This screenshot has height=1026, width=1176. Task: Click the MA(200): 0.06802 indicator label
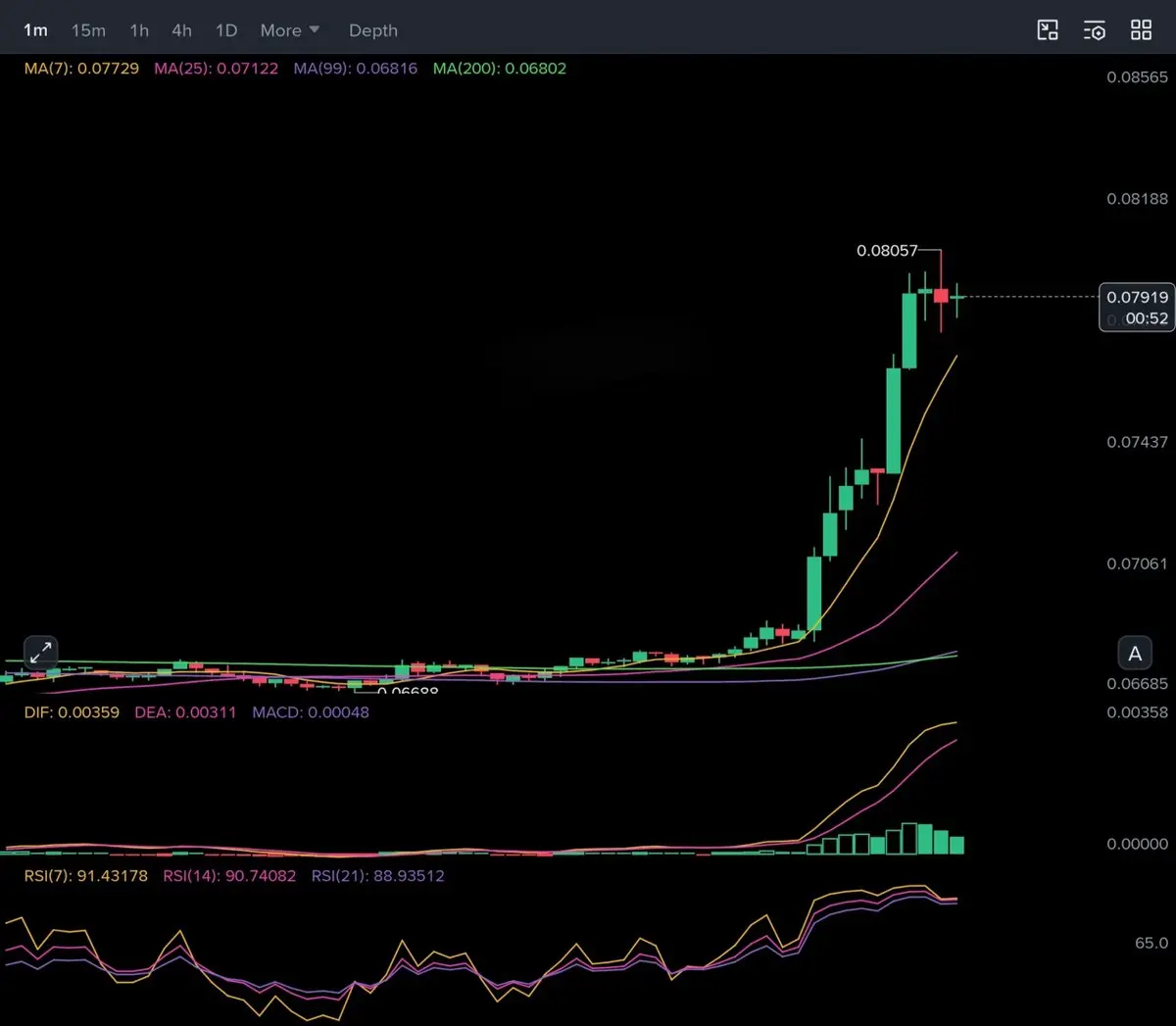coord(500,69)
